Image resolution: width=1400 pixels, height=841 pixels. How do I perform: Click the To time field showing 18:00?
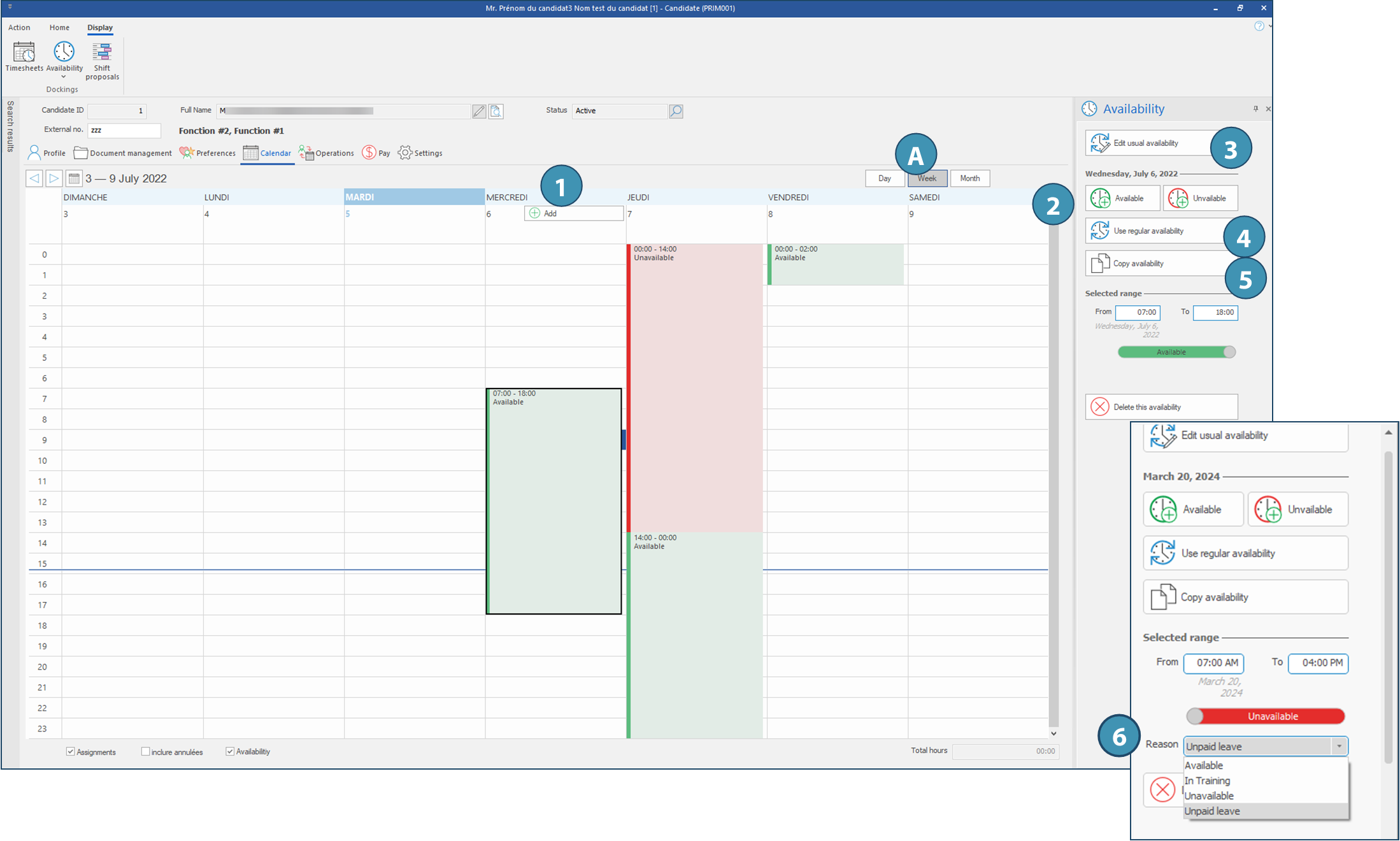1215,312
